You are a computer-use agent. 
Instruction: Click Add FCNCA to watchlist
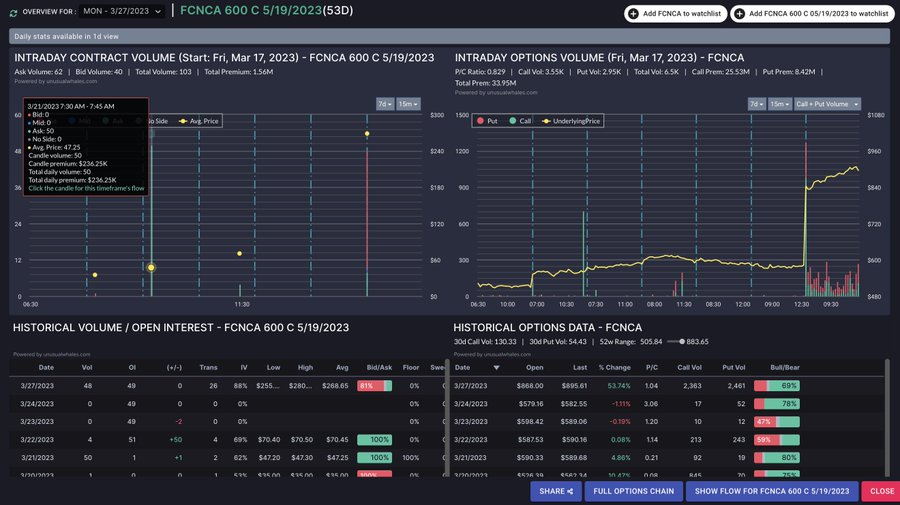click(676, 14)
